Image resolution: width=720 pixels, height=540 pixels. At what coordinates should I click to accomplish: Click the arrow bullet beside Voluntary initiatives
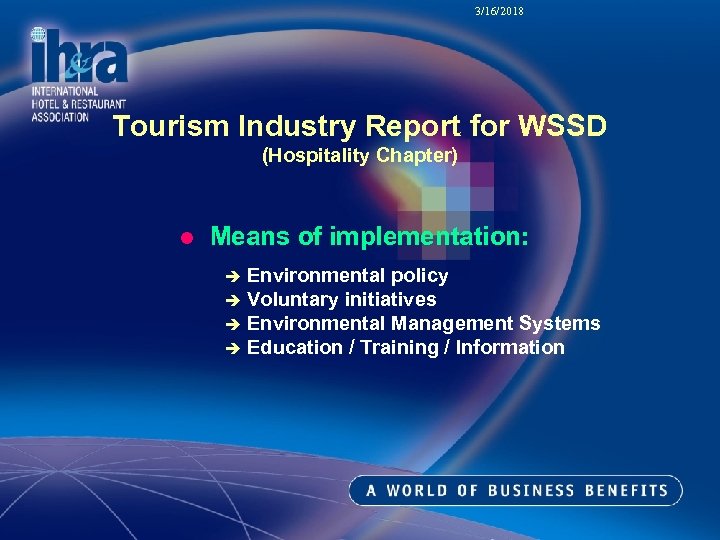(x=233, y=301)
